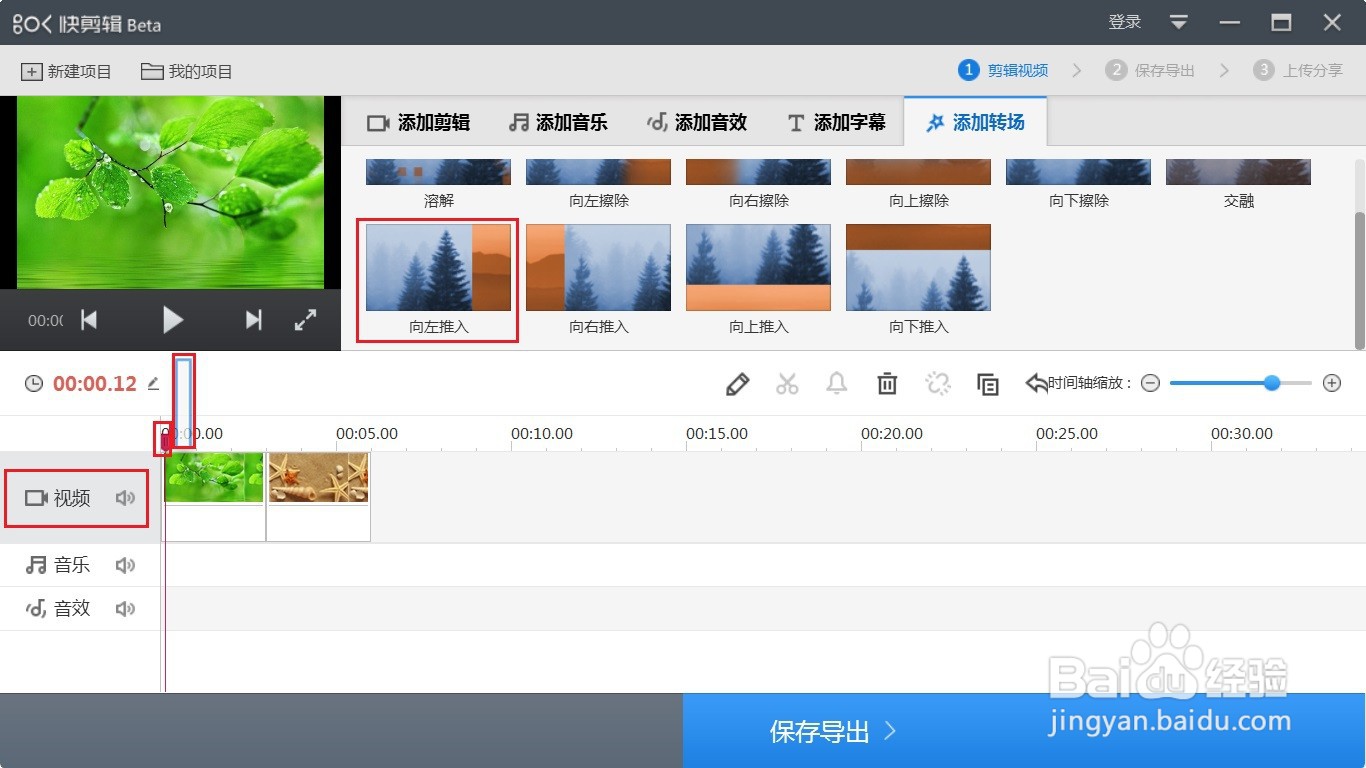
Task: Switch to the 添加音乐 tab
Action: coord(559,122)
